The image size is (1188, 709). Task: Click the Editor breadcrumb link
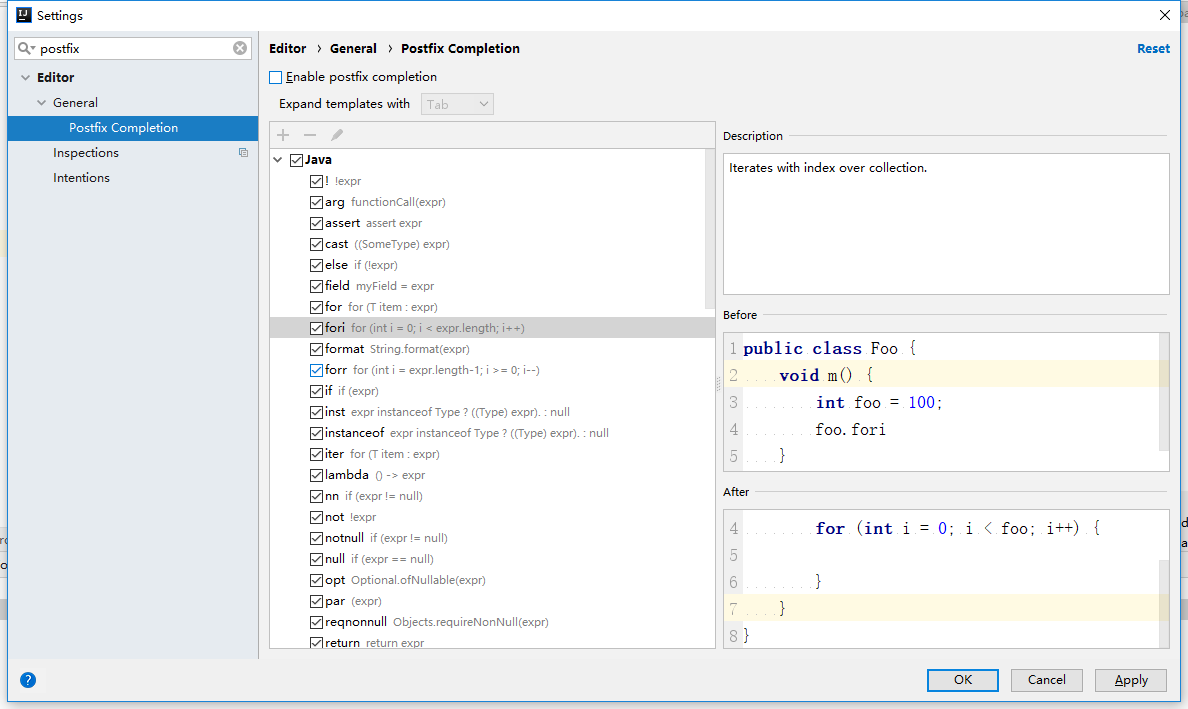(x=287, y=48)
